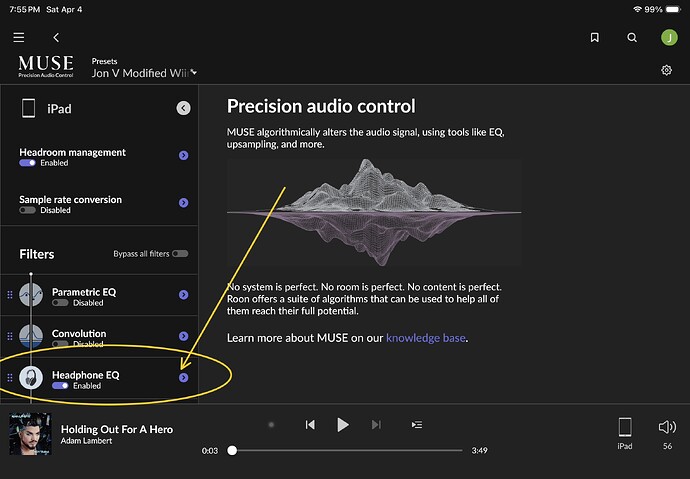This screenshot has width=690, height=479.
Task: Grab the Convolution reorder handle
Action: point(10,336)
